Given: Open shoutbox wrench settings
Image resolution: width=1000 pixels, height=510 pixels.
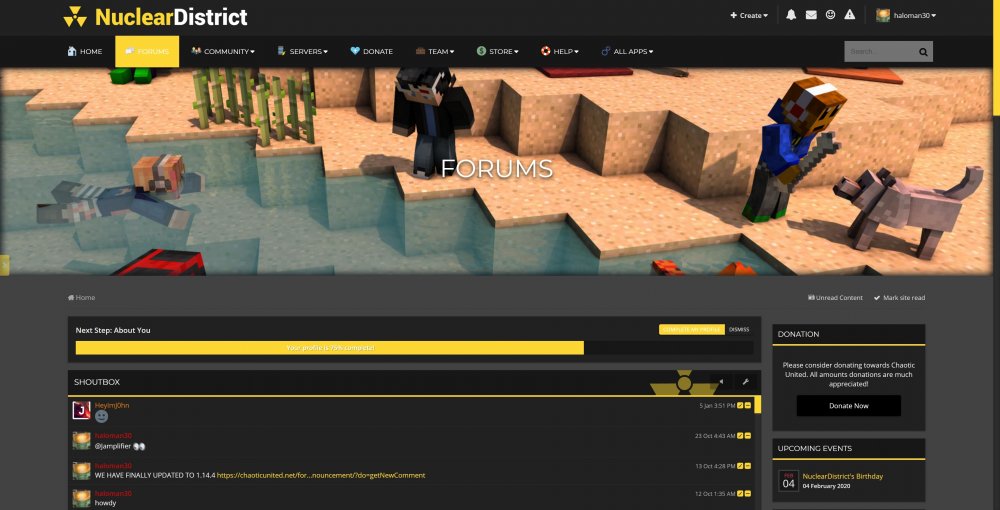Looking at the screenshot, I should tap(745, 382).
